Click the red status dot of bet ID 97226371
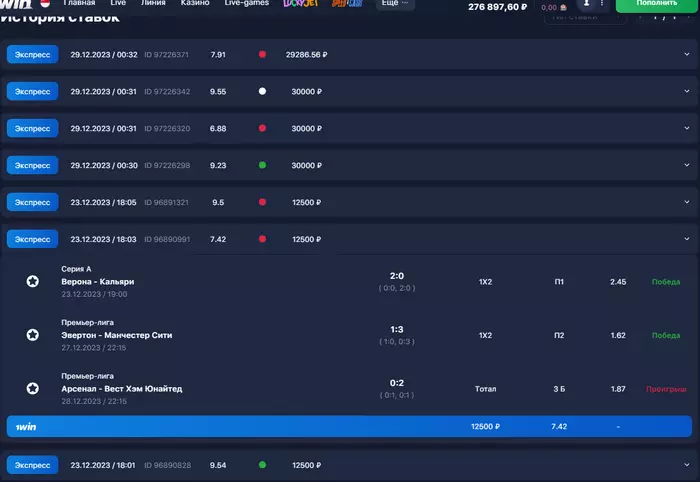Screen dimensions: 700x482 point(262,54)
